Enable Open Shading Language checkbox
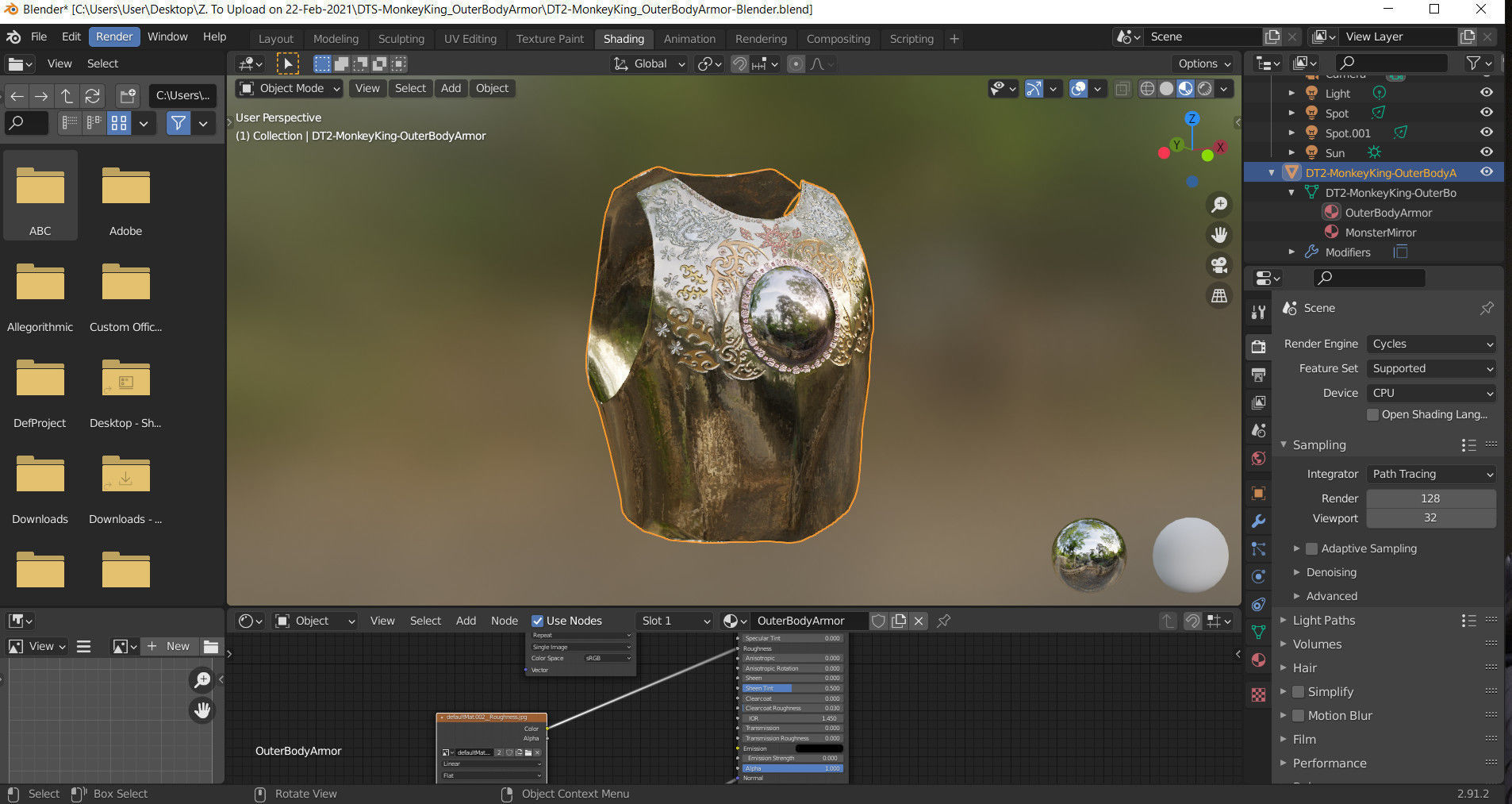 tap(1372, 414)
